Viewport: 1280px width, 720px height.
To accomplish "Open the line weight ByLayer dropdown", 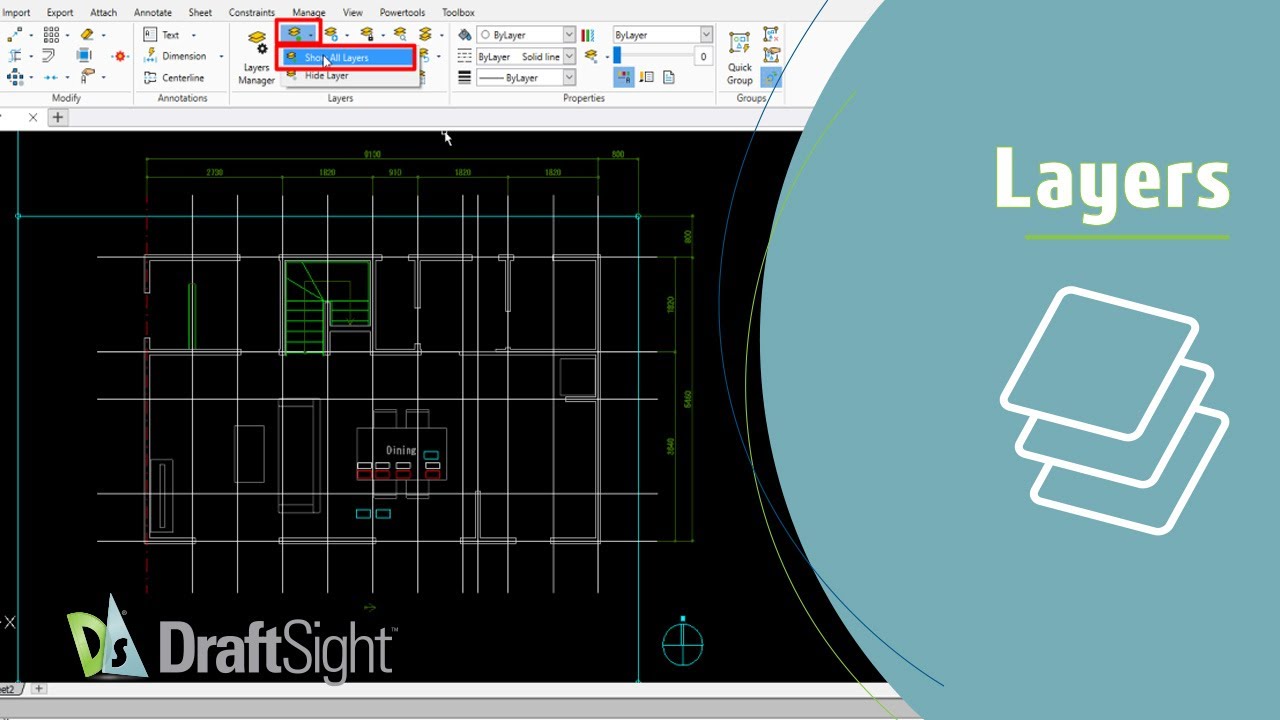I will [526, 78].
